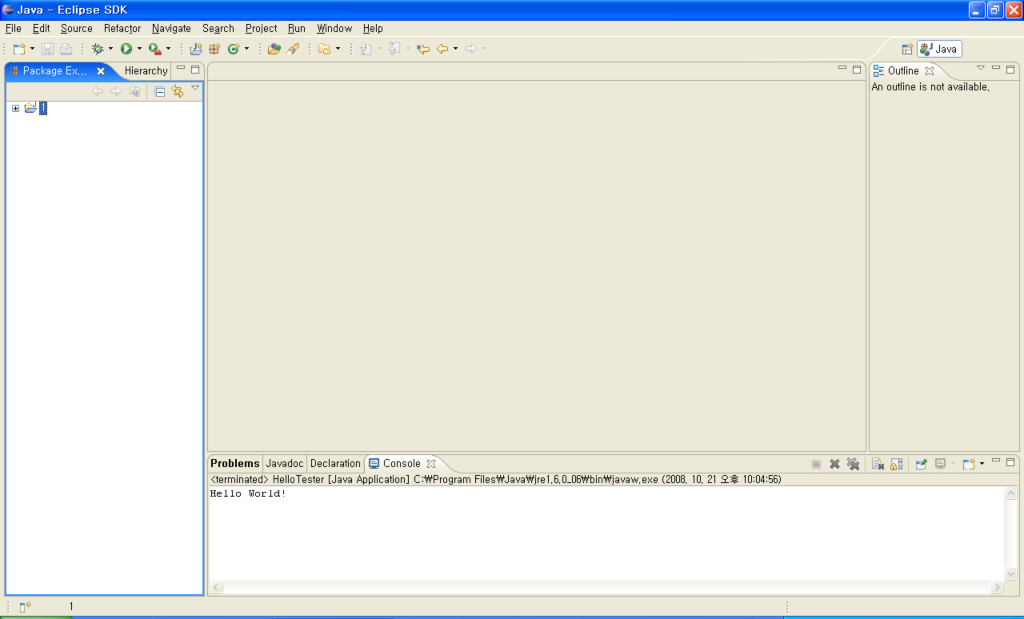Click the Console vertical scrollbar down arrow

(x=1011, y=574)
